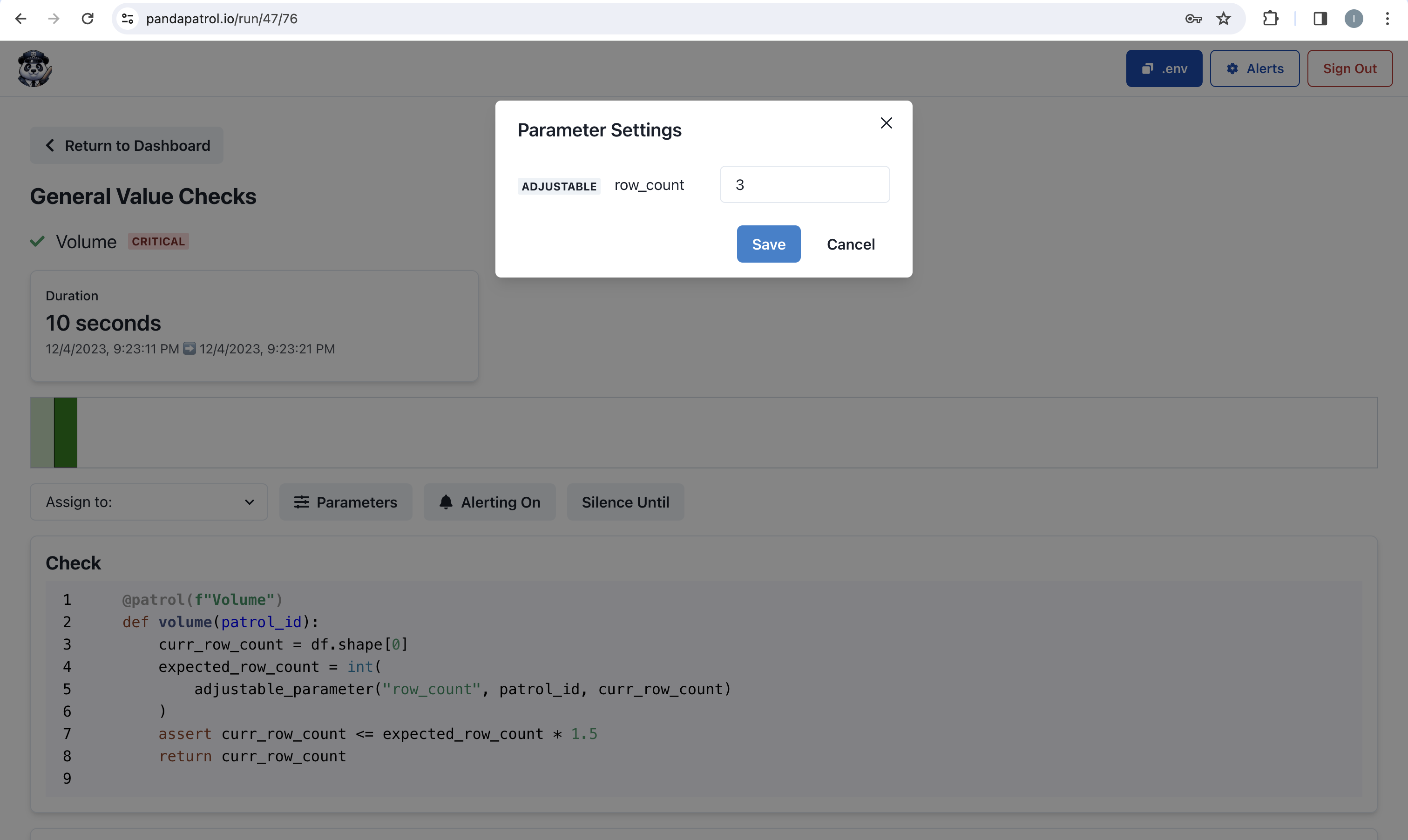1408x840 pixels.
Task: Click the Panda Patrol logo
Action: tap(34, 68)
